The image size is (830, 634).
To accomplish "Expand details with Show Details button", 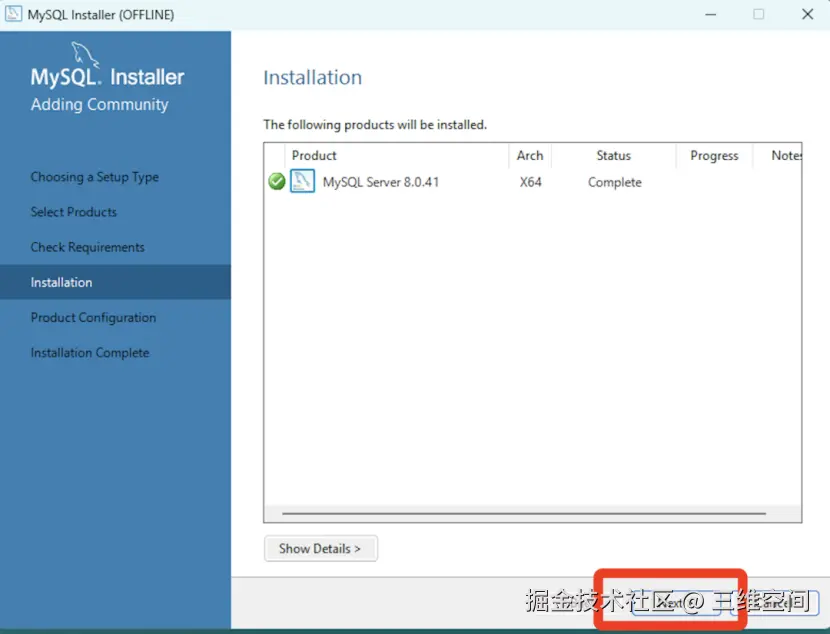I will click(x=320, y=548).
